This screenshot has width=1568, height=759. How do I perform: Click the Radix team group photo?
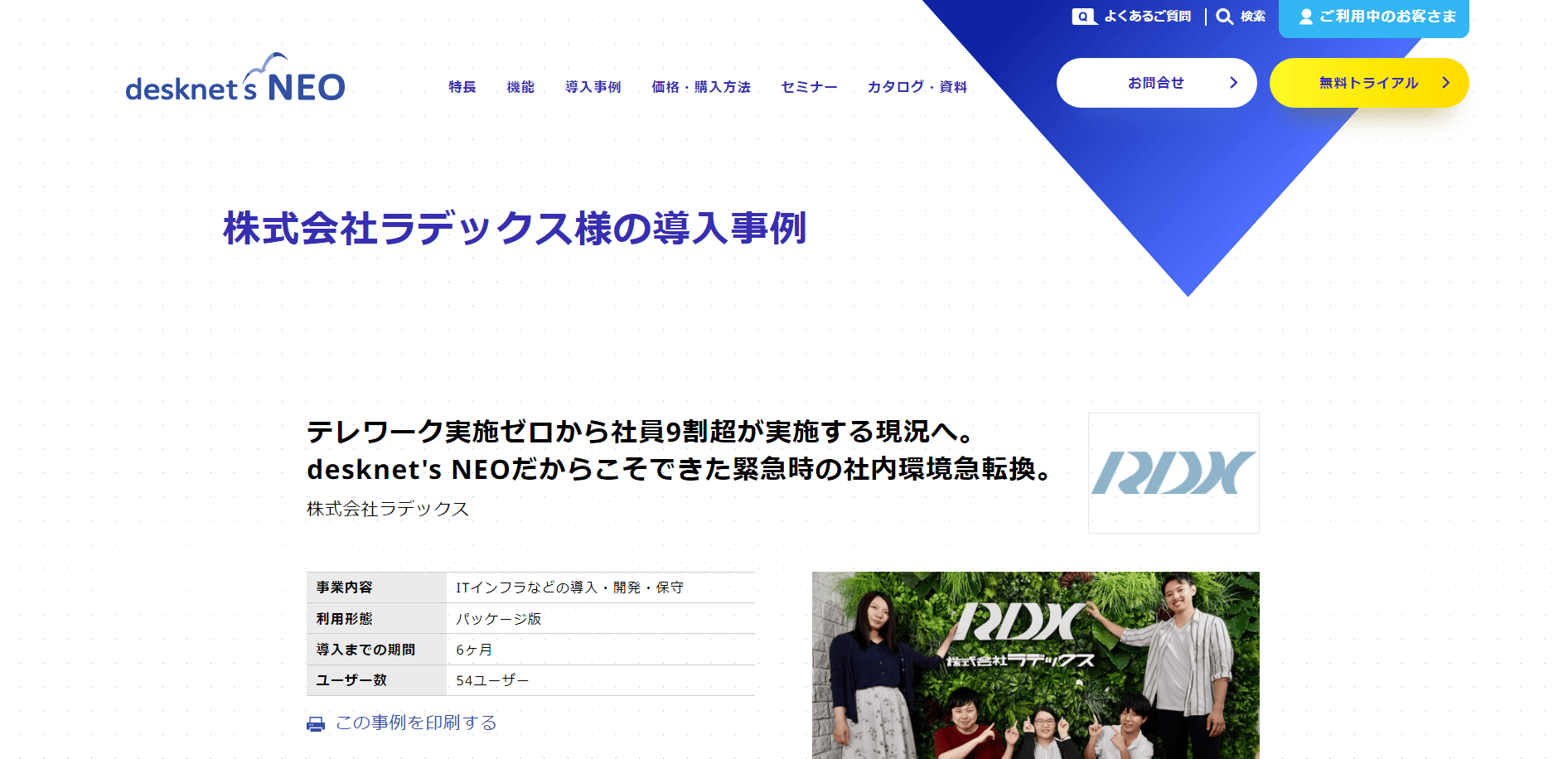1036,665
